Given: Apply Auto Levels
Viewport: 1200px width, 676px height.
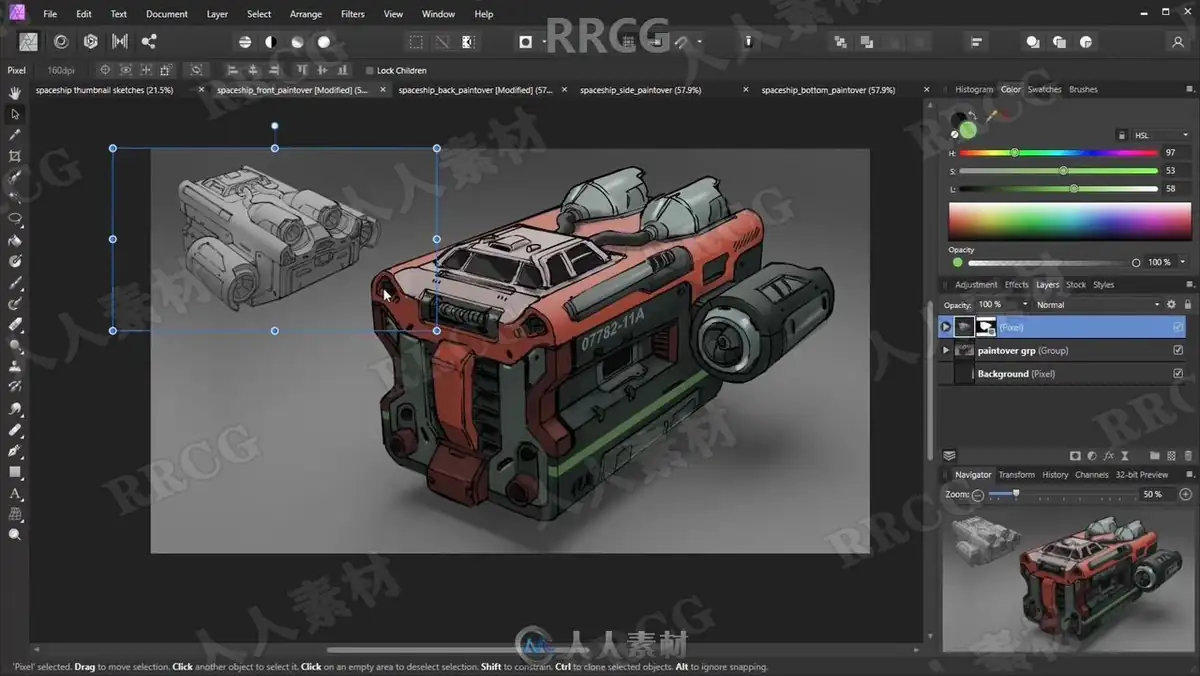Looking at the screenshot, I should pyautogui.click(x=245, y=42).
